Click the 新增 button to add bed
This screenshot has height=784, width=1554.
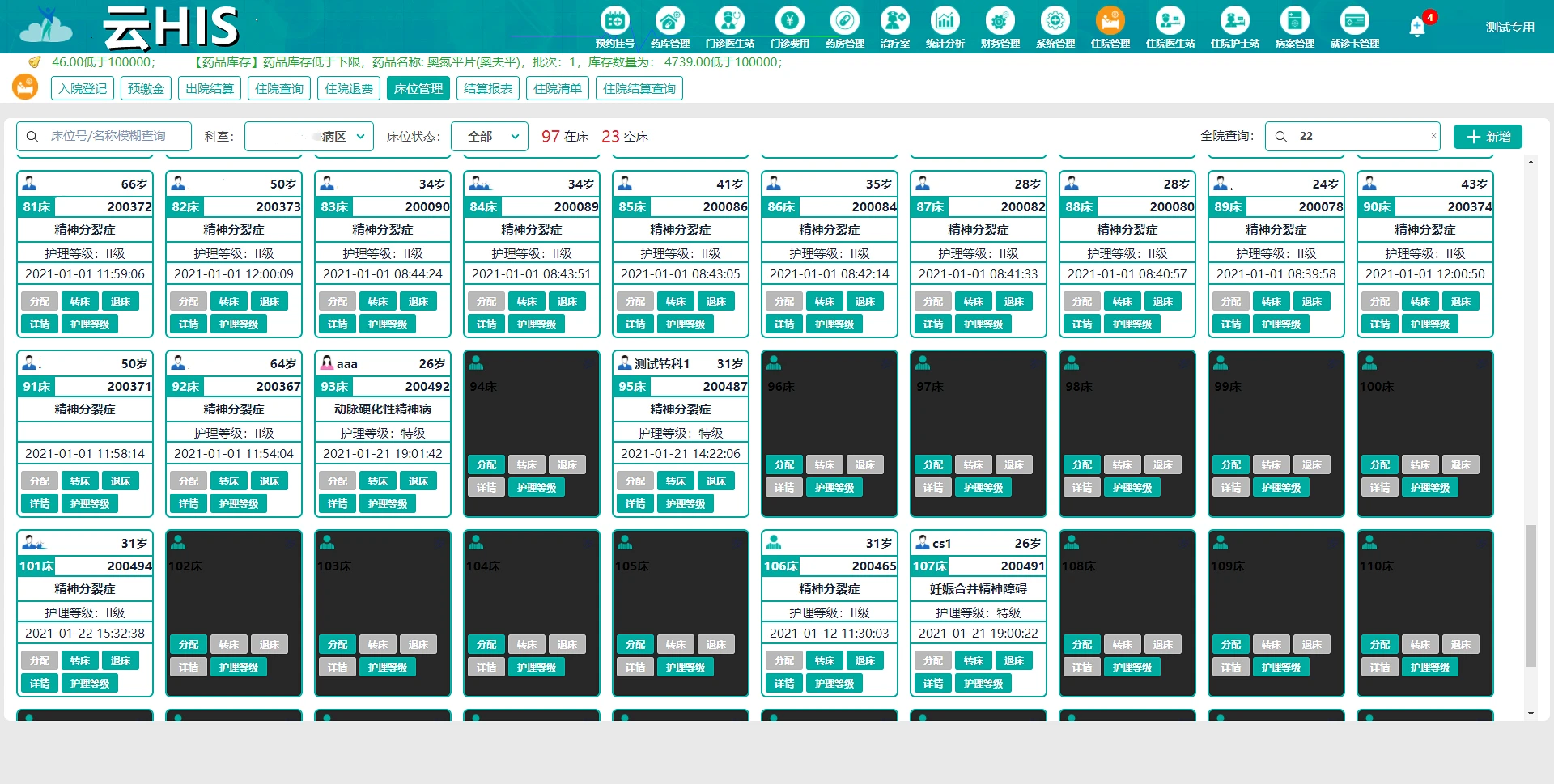click(x=1488, y=137)
